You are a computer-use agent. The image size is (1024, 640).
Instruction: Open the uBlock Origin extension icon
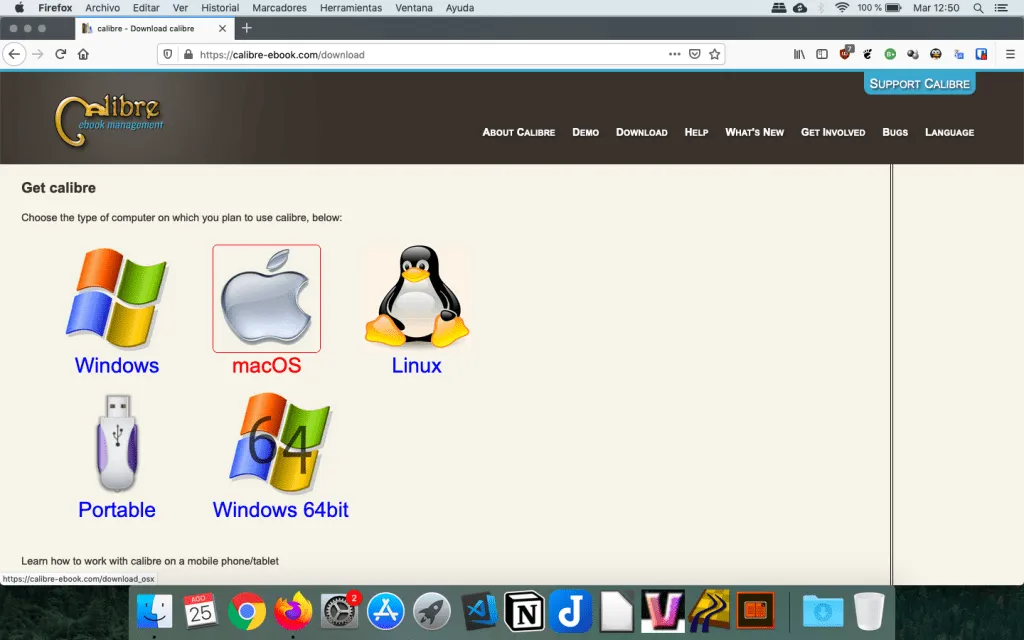(x=846, y=54)
